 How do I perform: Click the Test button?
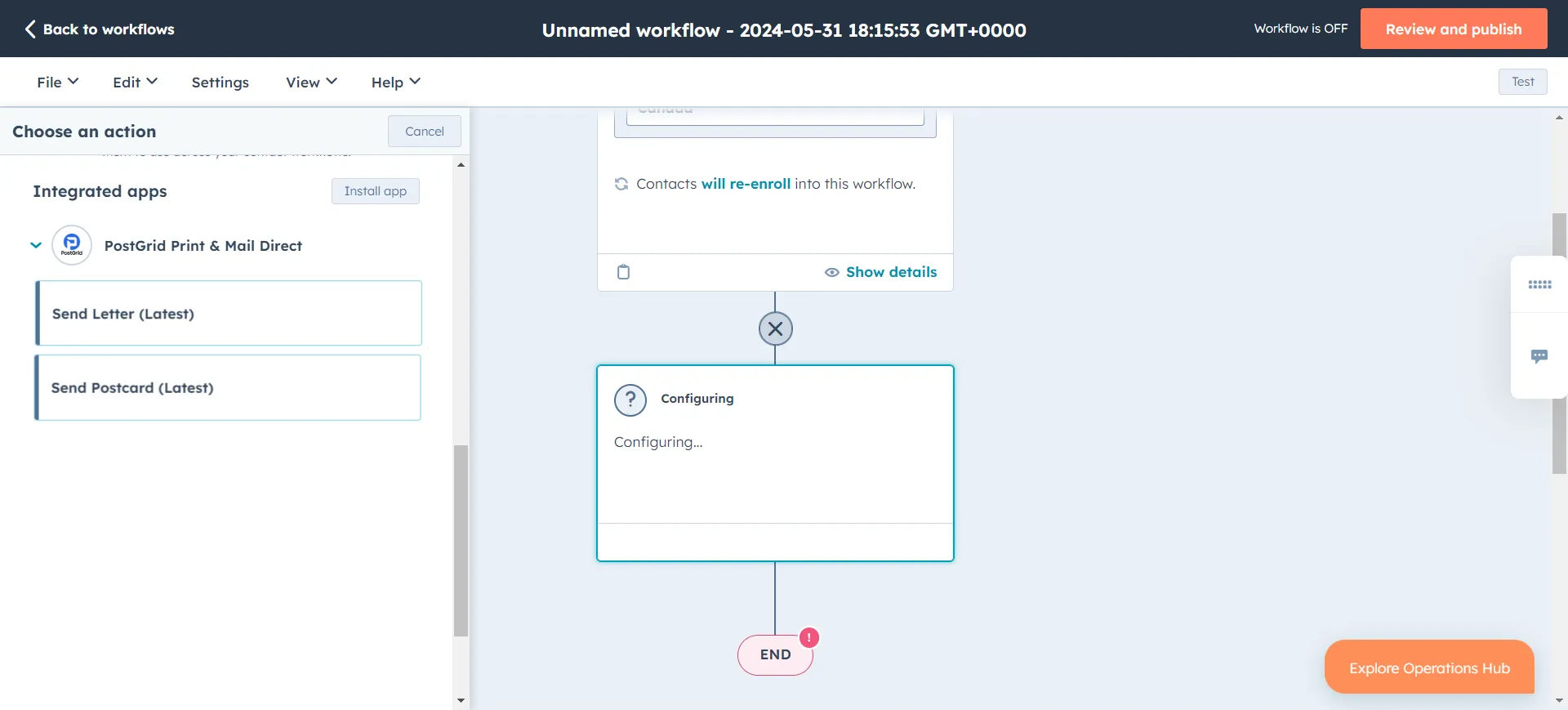click(1522, 82)
